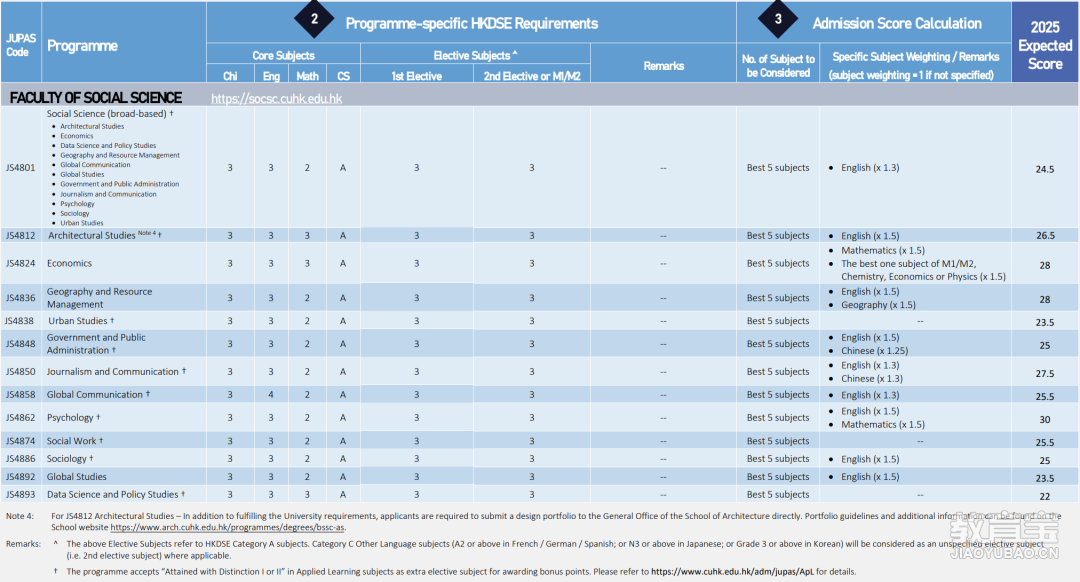This screenshot has width=1080, height=582.
Task: Click the 'Journalism and Communication' bullet item
Action: (108, 194)
